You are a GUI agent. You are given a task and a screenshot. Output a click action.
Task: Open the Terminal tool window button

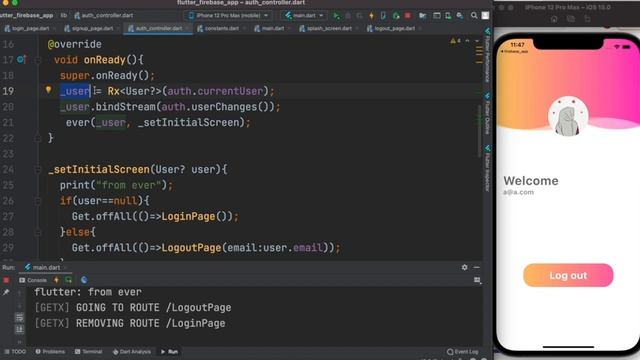pos(89,351)
